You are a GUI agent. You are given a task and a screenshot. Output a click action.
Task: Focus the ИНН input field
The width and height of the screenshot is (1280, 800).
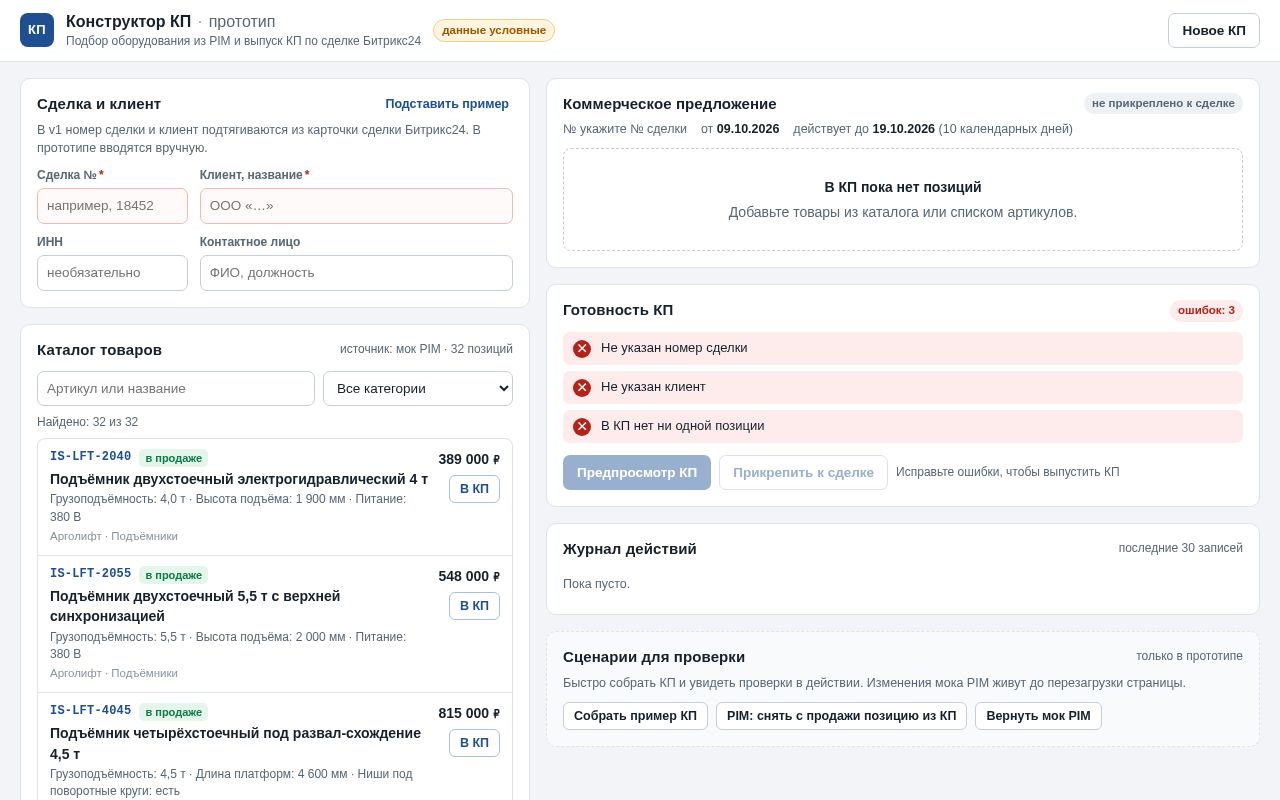[112, 273]
